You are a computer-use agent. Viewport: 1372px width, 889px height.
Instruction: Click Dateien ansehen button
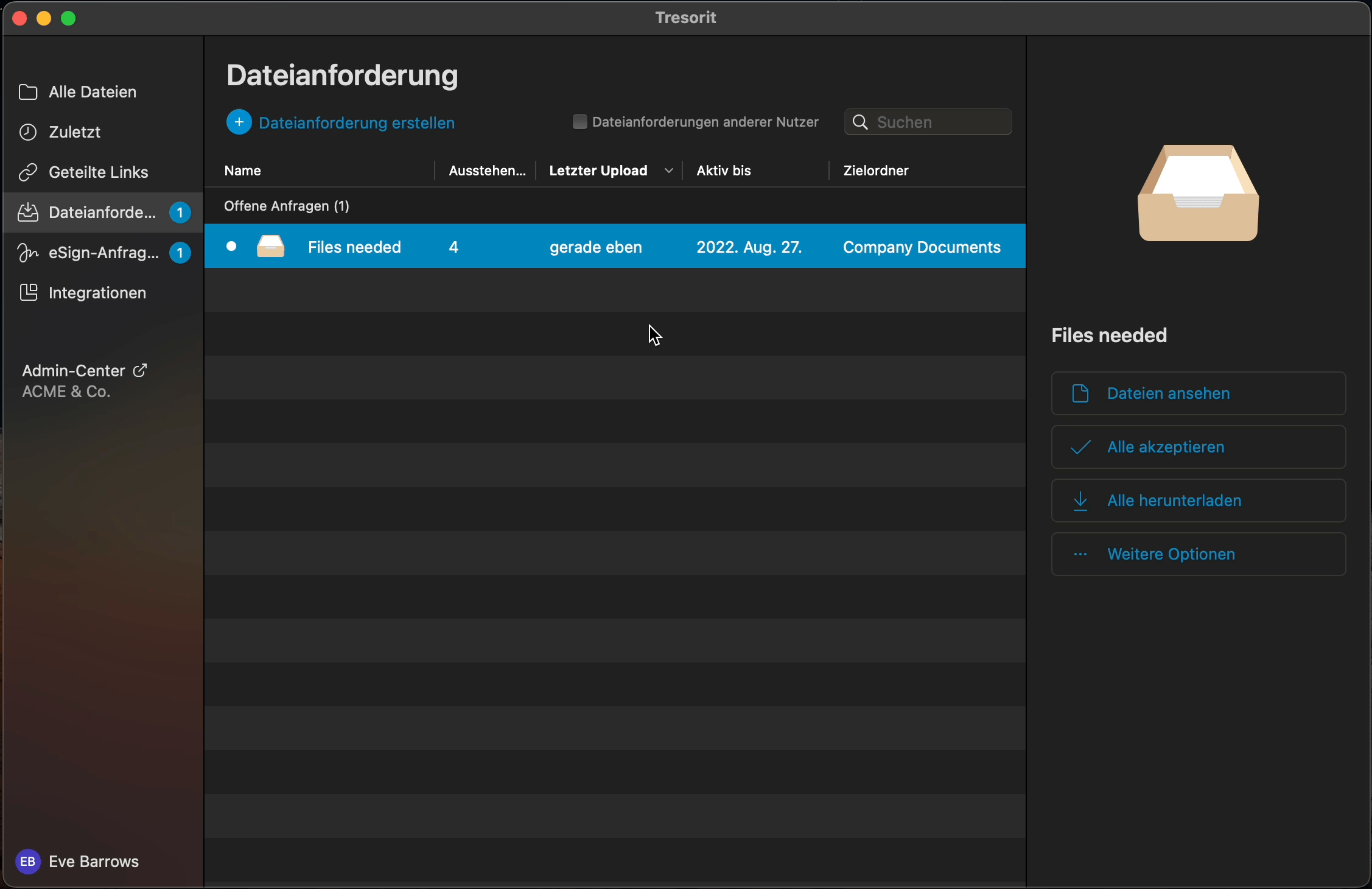coord(1199,393)
